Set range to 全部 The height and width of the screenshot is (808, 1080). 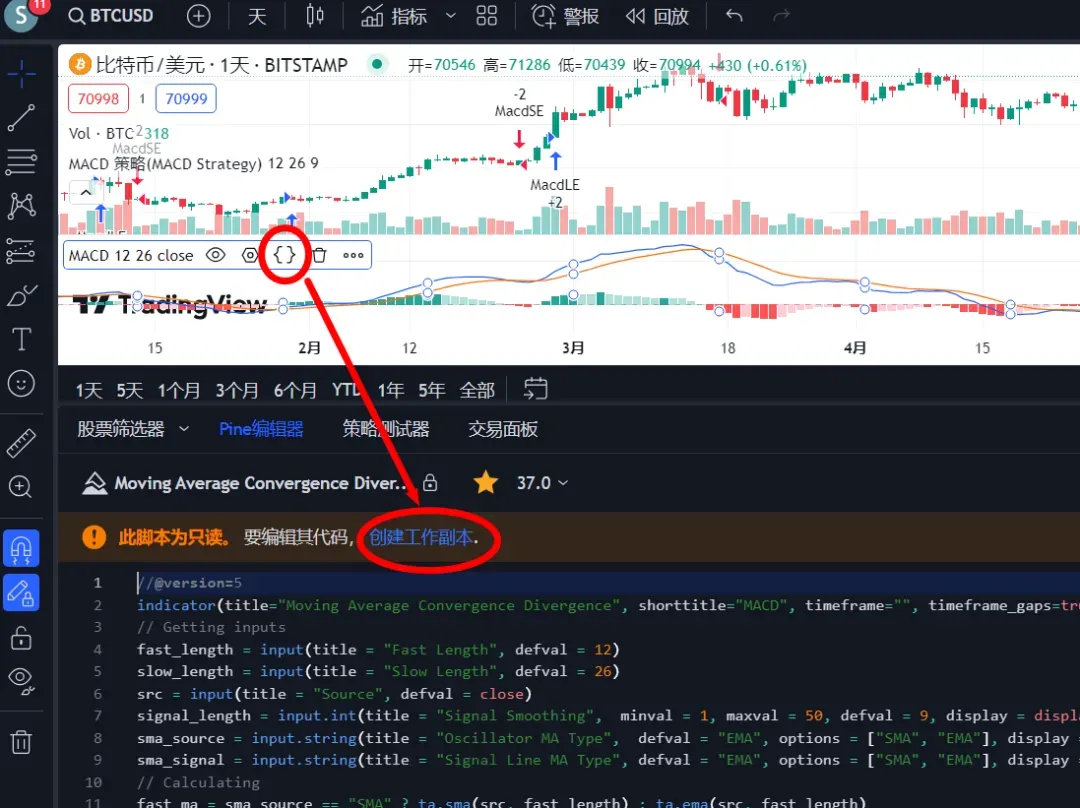point(477,391)
